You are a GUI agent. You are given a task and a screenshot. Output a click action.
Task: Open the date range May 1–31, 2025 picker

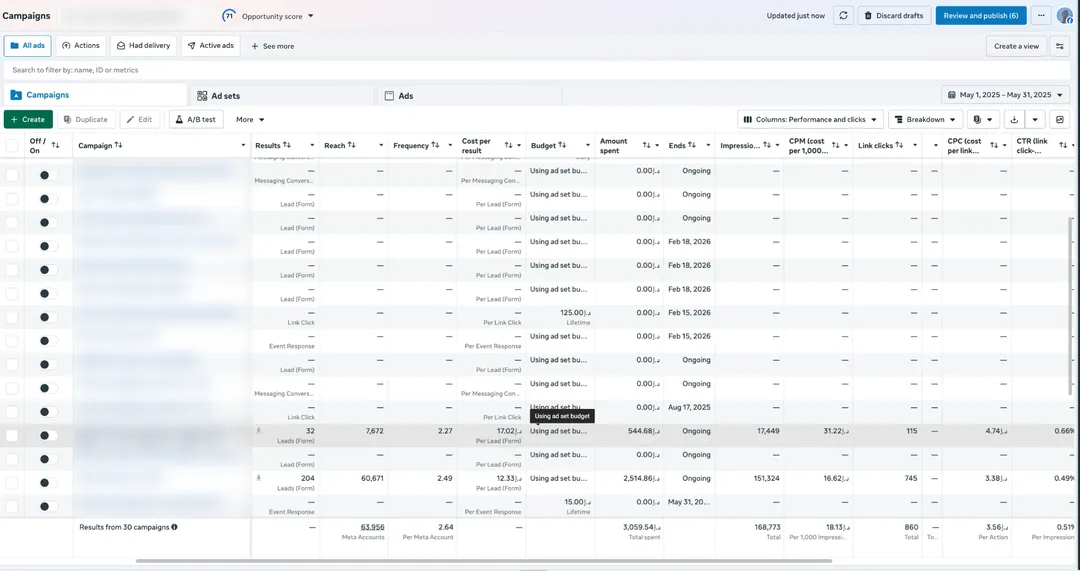[1006, 95]
